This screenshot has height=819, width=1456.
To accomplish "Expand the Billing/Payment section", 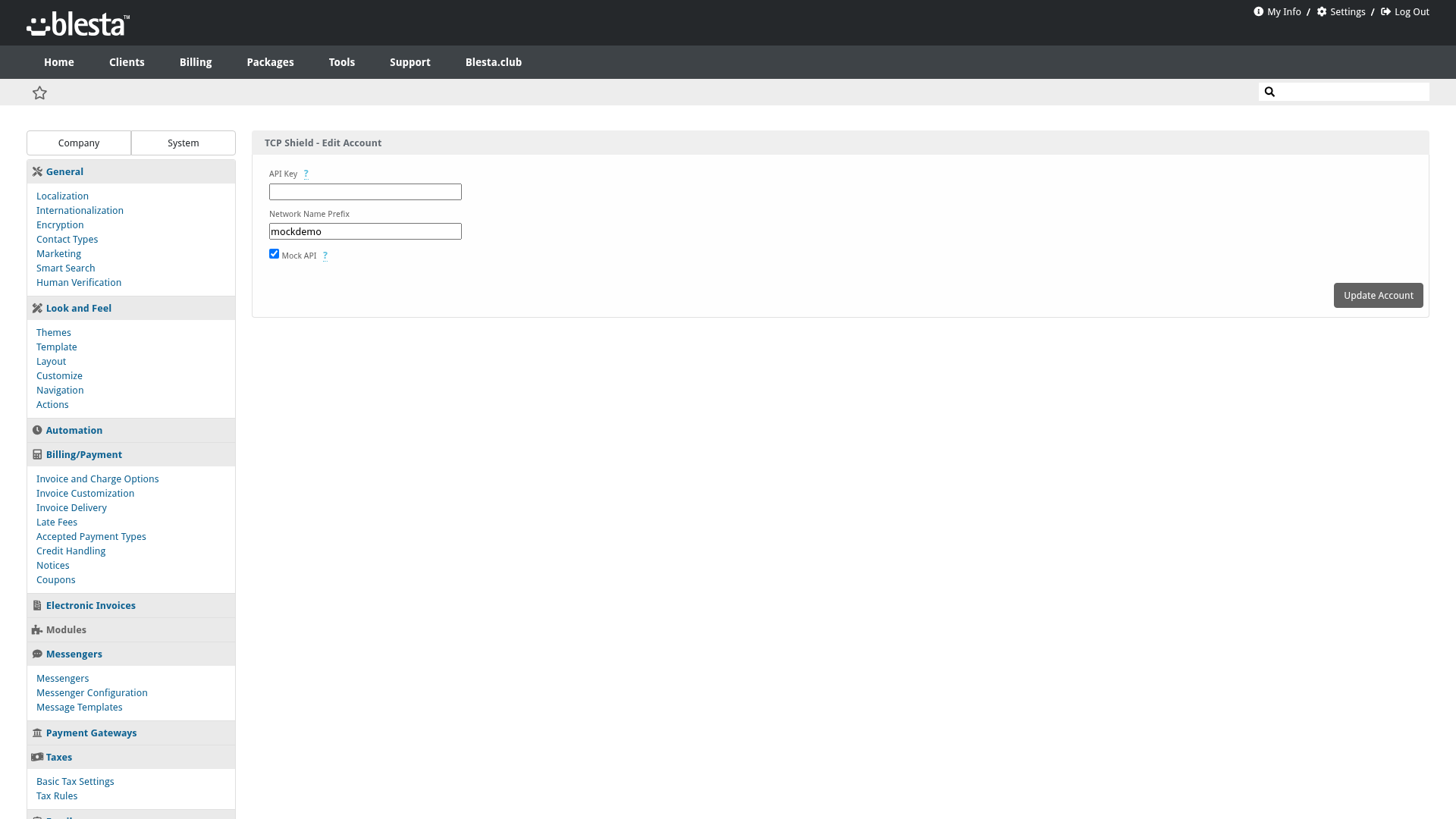I will (131, 454).
